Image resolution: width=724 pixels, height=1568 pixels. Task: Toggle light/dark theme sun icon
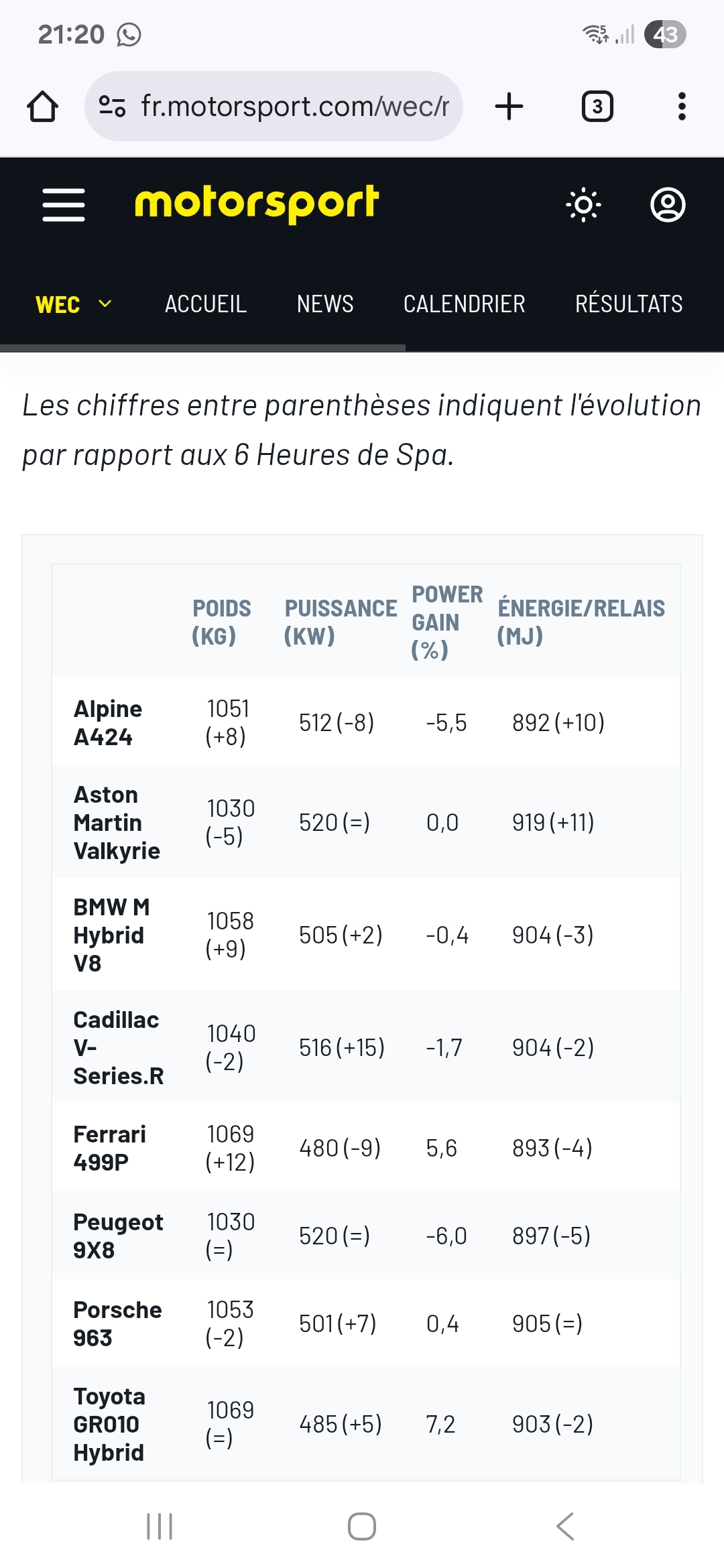point(583,204)
